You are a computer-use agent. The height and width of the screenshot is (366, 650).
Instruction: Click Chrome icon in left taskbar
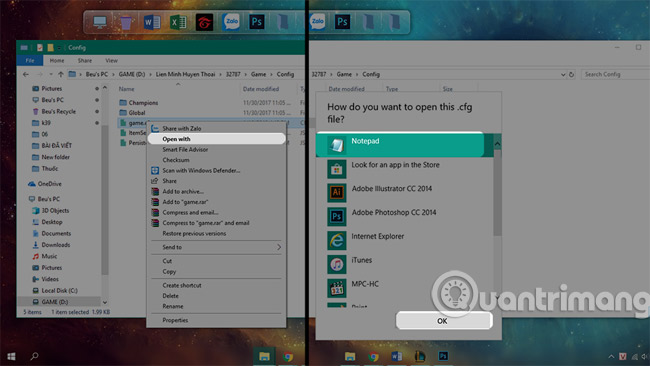(288, 356)
